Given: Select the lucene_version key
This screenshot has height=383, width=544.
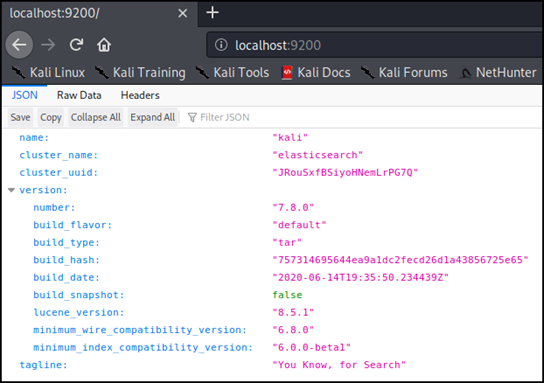Looking at the screenshot, I should click(x=79, y=312).
